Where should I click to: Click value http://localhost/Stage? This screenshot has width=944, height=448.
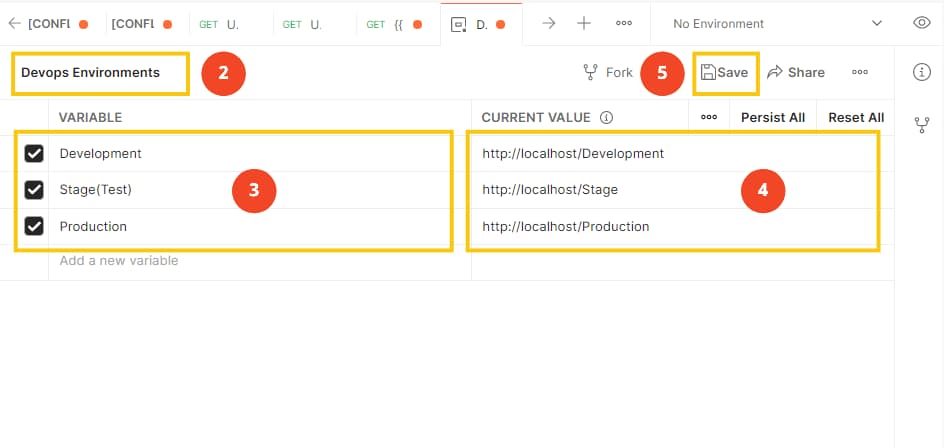click(550, 190)
